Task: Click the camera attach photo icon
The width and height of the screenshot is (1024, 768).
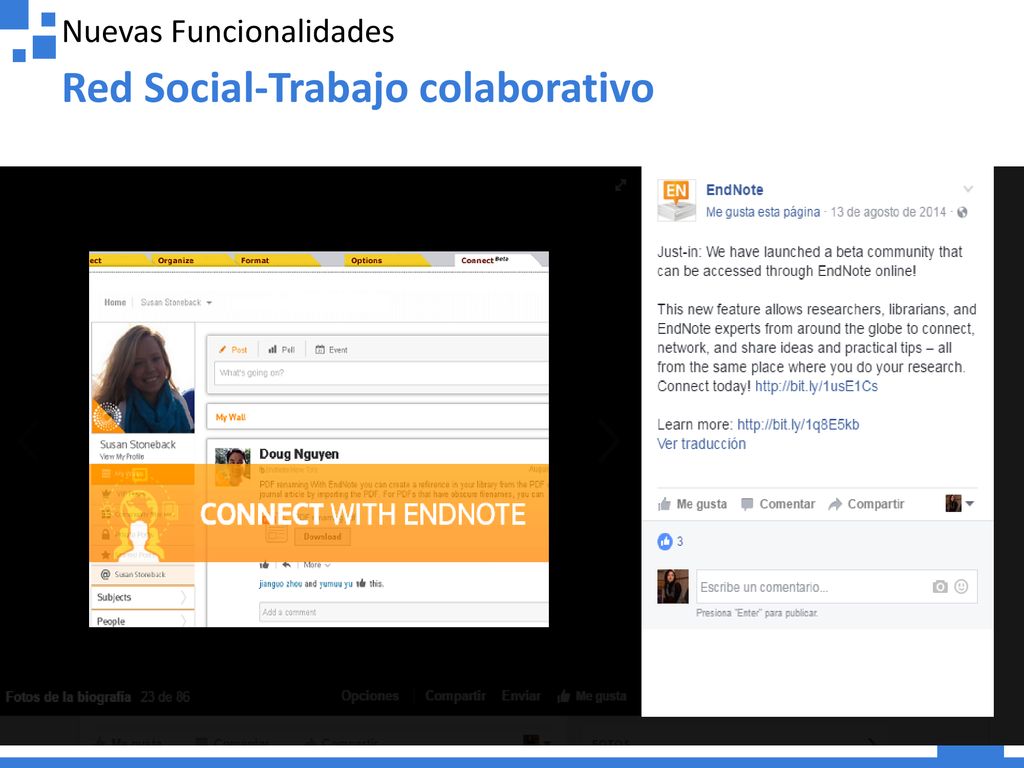Action: (940, 586)
